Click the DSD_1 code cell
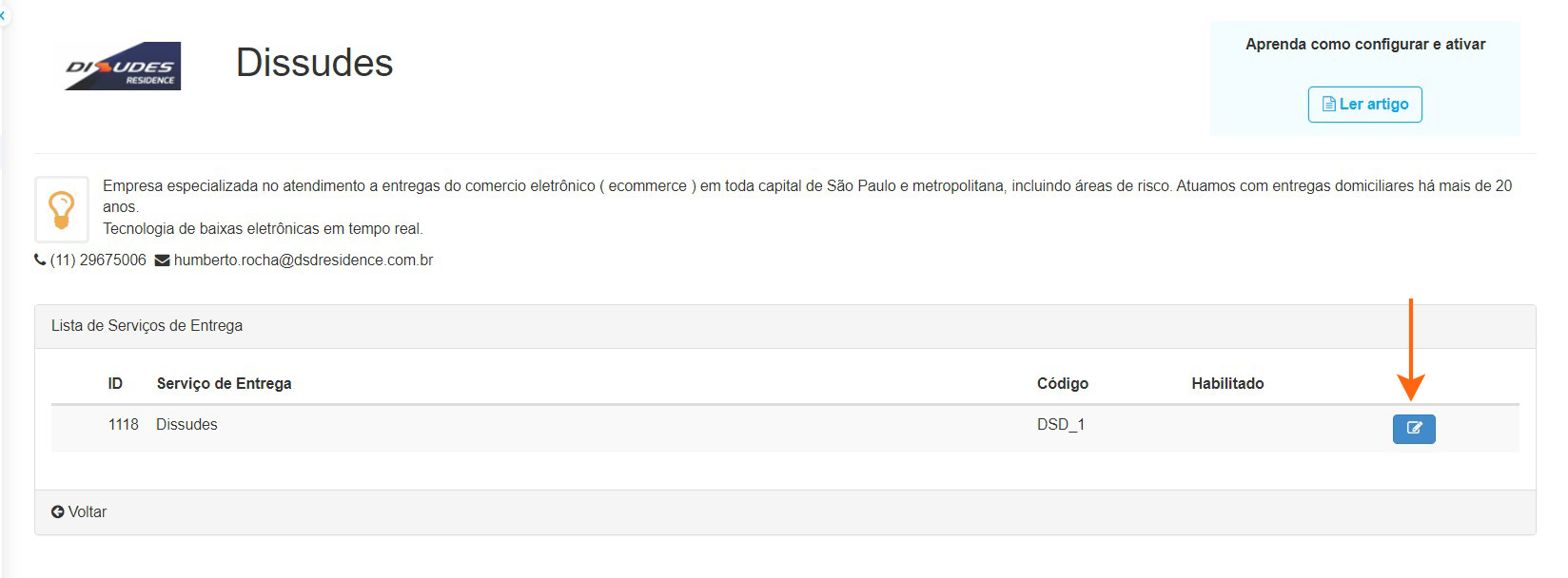Screen dimensions: 1568x578 click(1060, 425)
